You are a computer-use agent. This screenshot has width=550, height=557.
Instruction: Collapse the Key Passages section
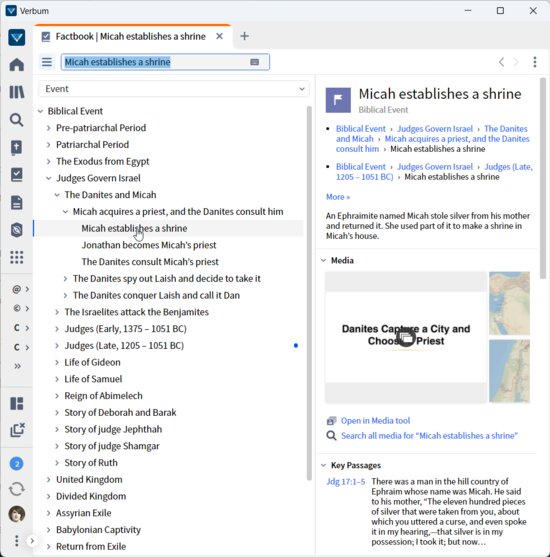pos(324,465)
